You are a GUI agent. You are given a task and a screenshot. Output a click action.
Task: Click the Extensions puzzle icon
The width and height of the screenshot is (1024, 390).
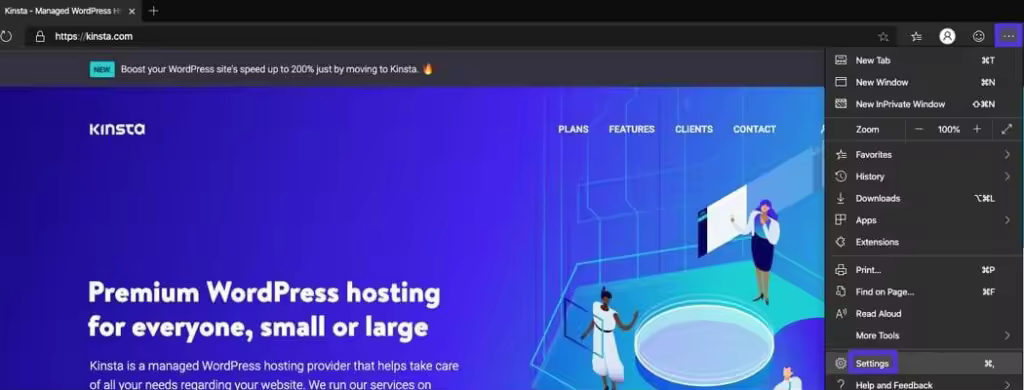pos(841,242)
